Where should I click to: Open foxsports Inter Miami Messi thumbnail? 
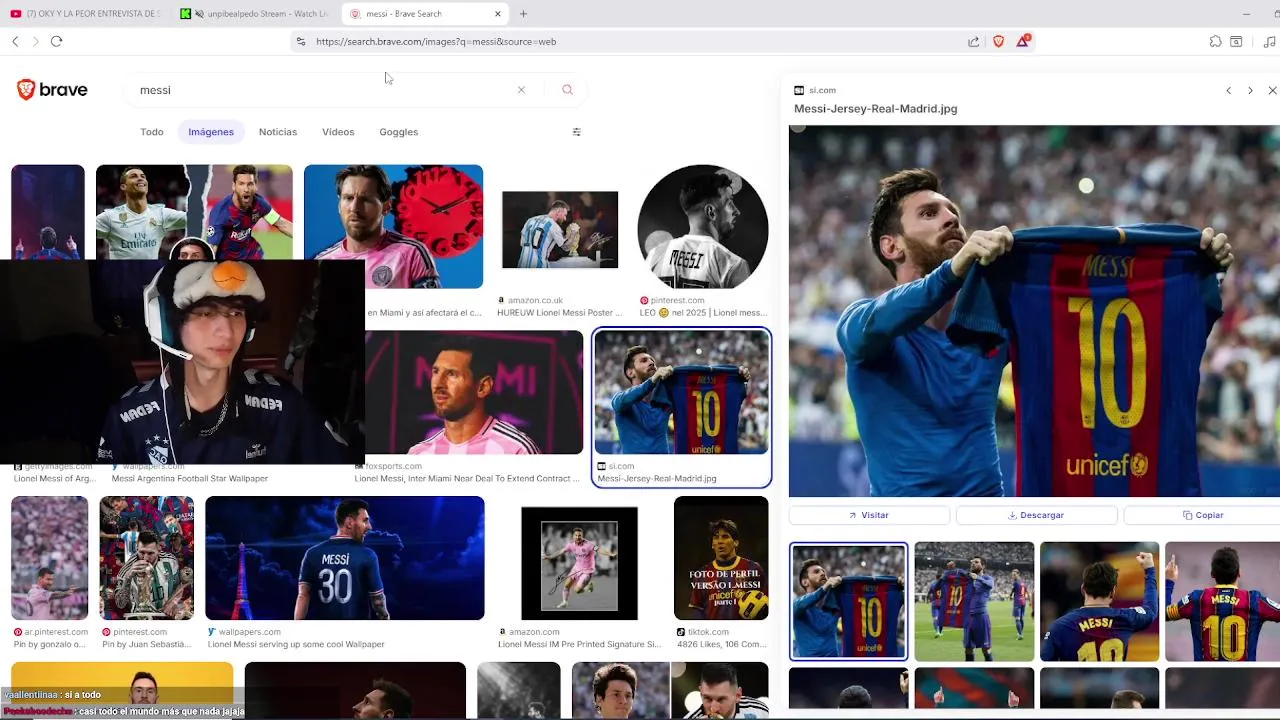coord(474,393)
